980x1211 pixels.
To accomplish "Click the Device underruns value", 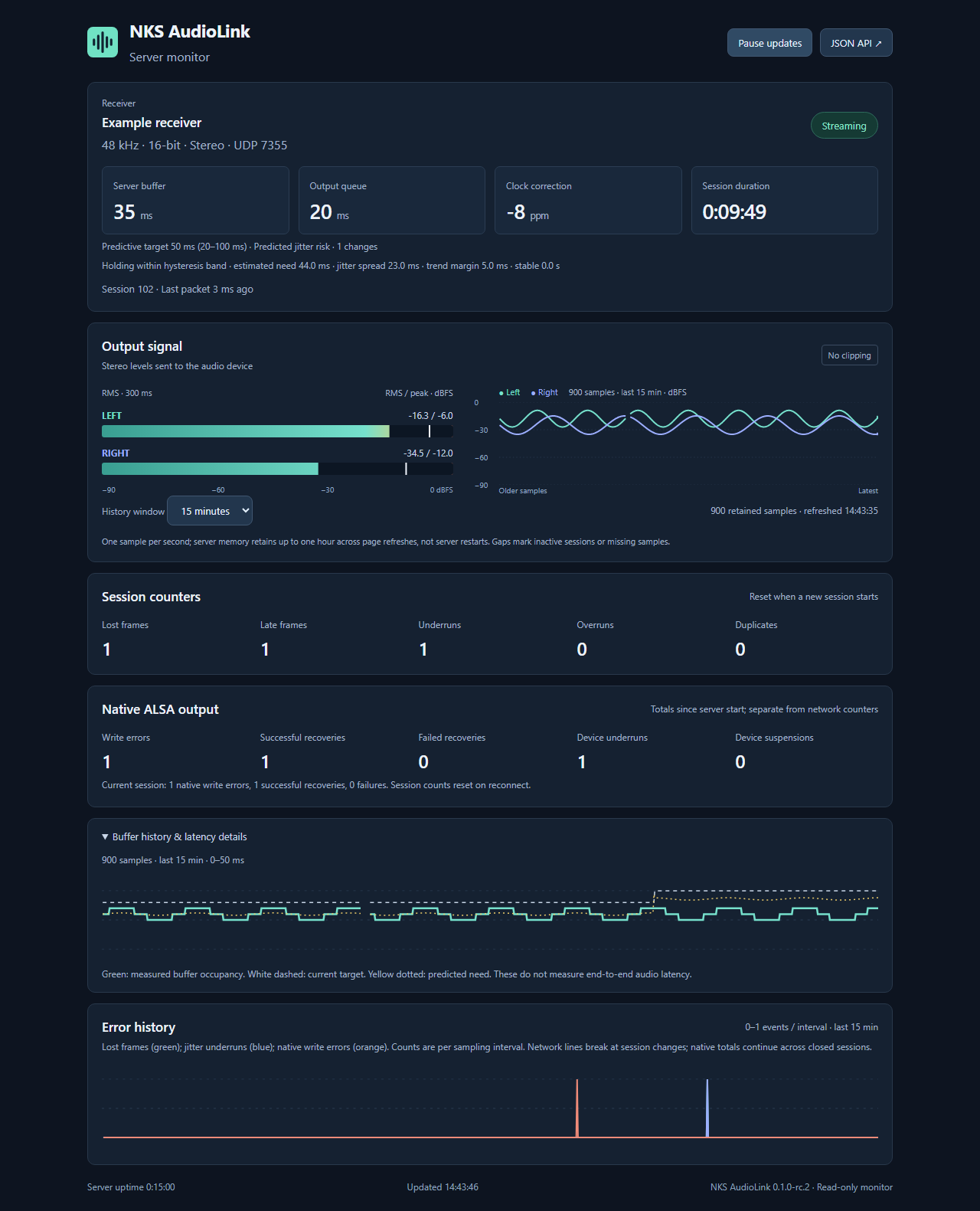I will (x=582, y=762).
